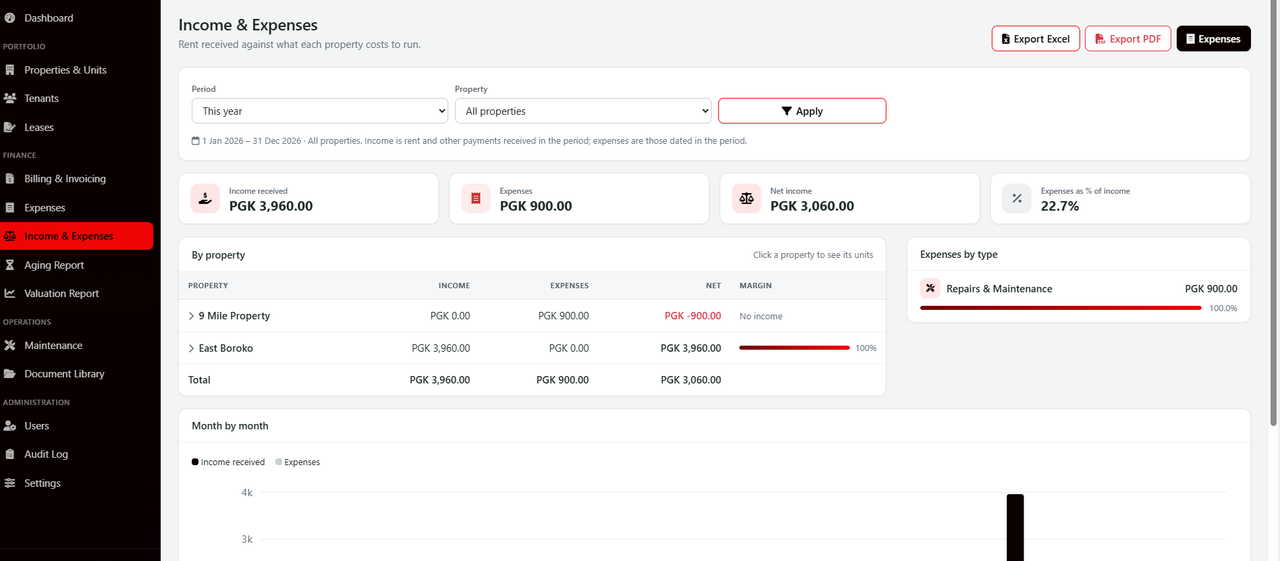Click the Total row label
1280x561 pixels.
click(x=199, y=380)
